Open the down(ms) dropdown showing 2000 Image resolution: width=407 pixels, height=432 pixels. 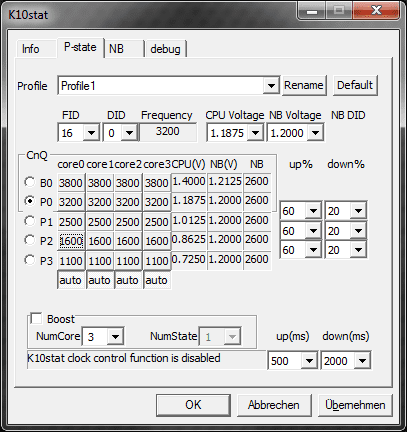pos(362,361)
